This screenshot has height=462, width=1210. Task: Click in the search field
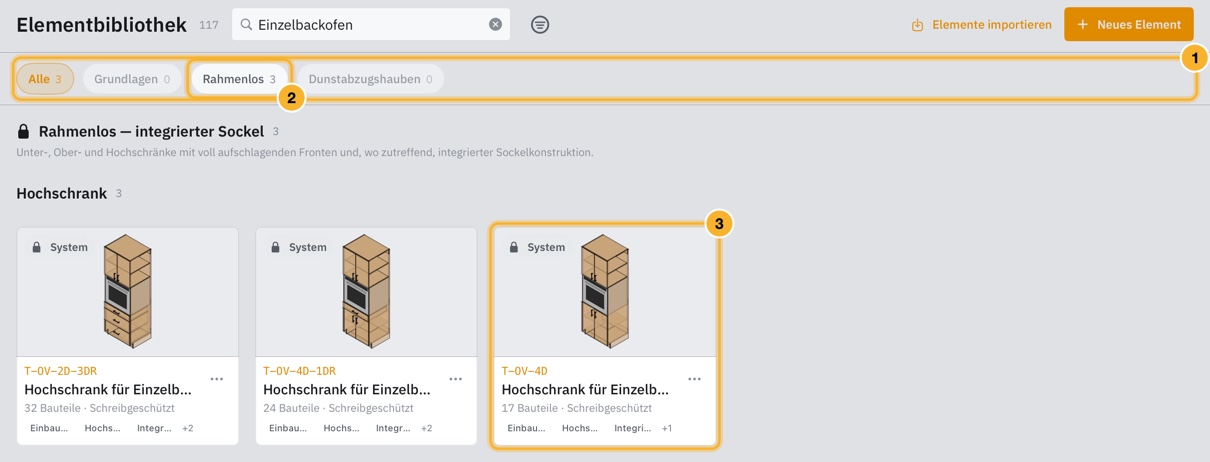pyautogui.click(x=370, y=24)
